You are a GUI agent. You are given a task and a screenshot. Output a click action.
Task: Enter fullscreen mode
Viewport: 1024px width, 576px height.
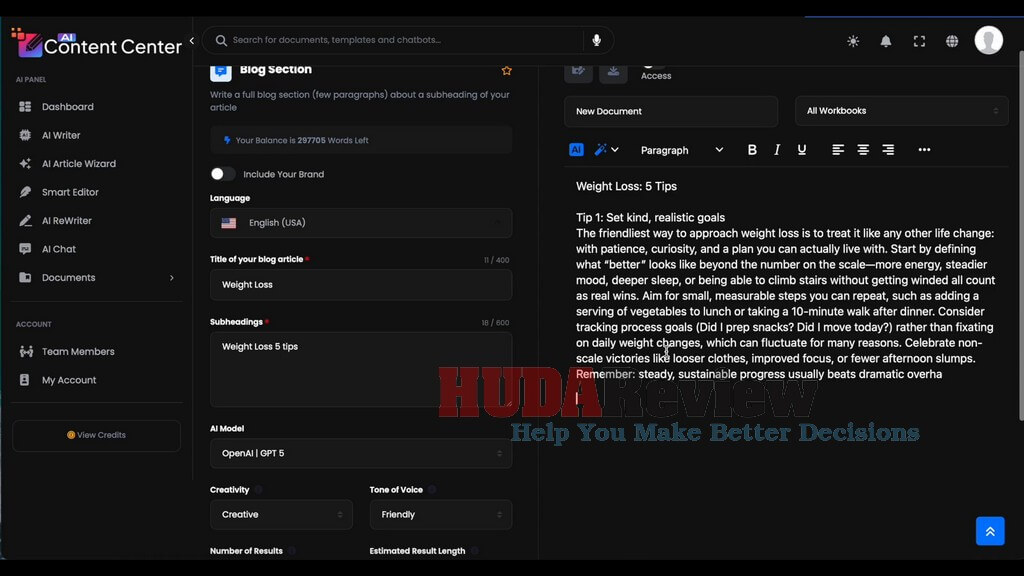[x=919, y=41]
